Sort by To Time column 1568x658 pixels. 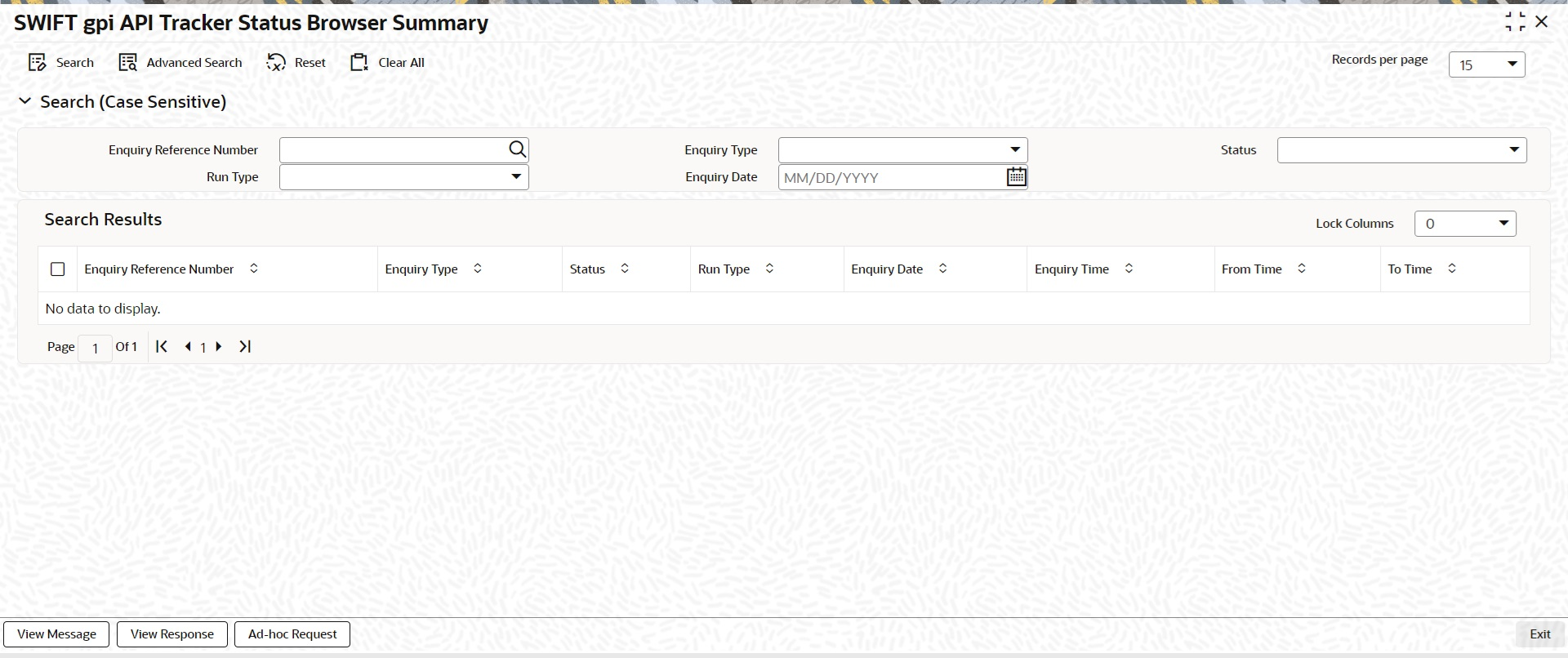tap(1452, 269)
